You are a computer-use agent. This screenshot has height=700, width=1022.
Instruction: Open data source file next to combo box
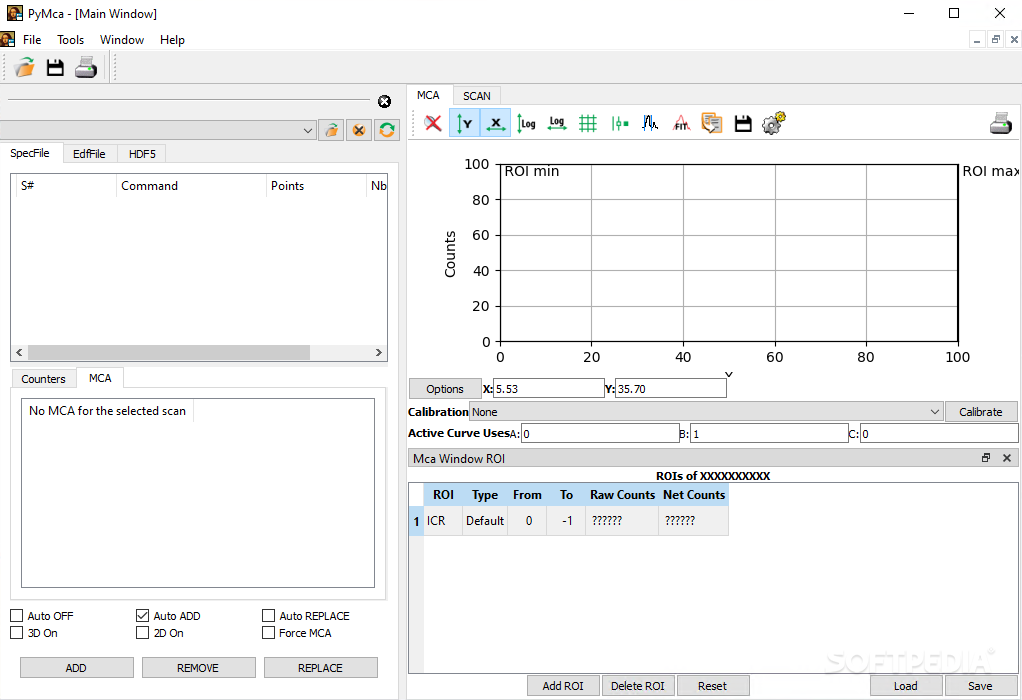coord(332,130)
